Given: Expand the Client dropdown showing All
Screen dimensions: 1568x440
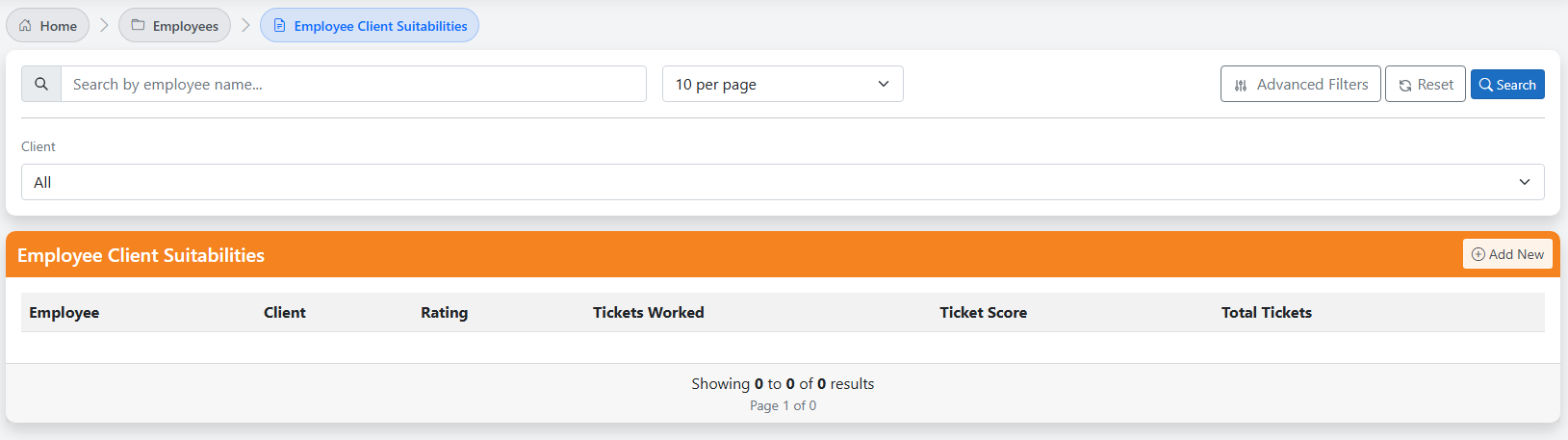Looking at the screenshot, I should coord(783,182).
